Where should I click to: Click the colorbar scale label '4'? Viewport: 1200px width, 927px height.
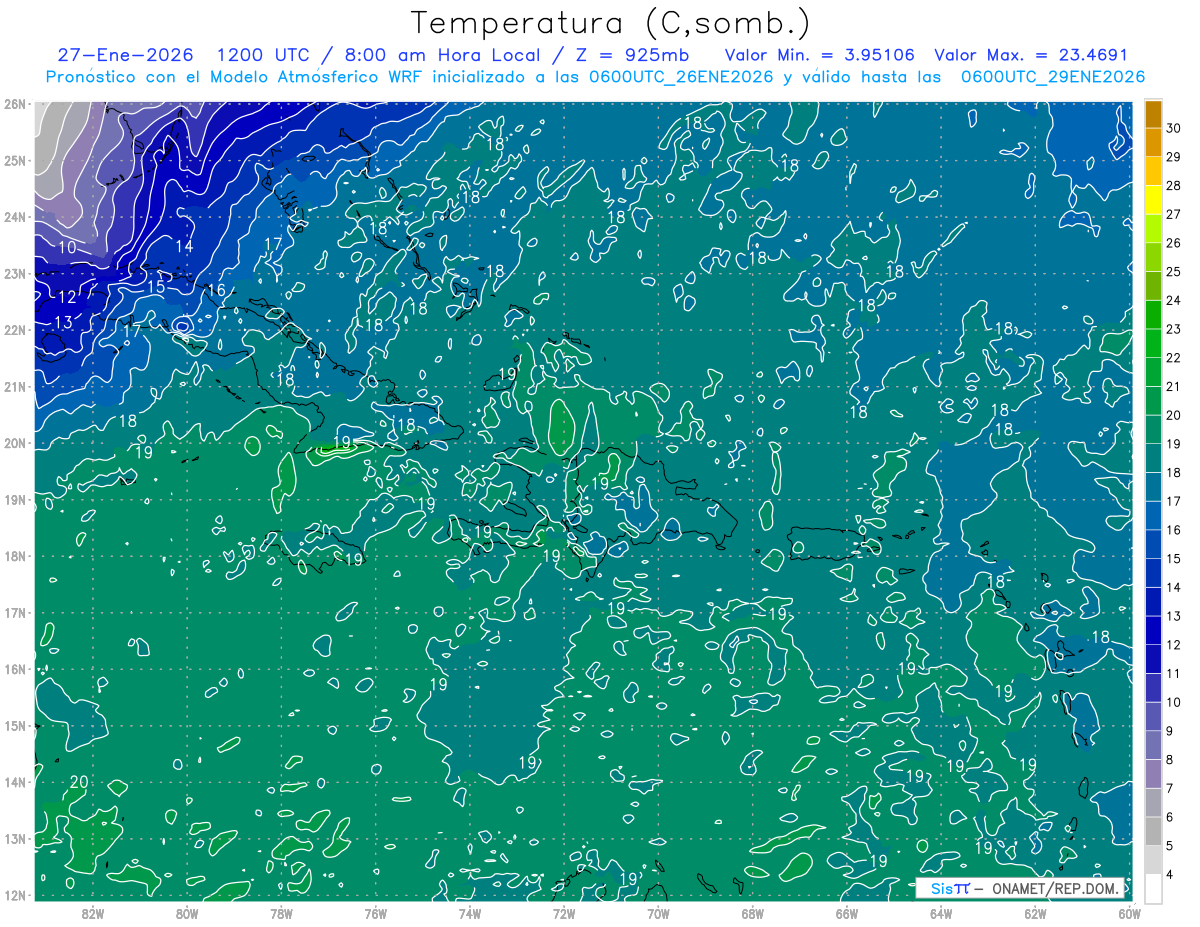(x=1170, y=874)
